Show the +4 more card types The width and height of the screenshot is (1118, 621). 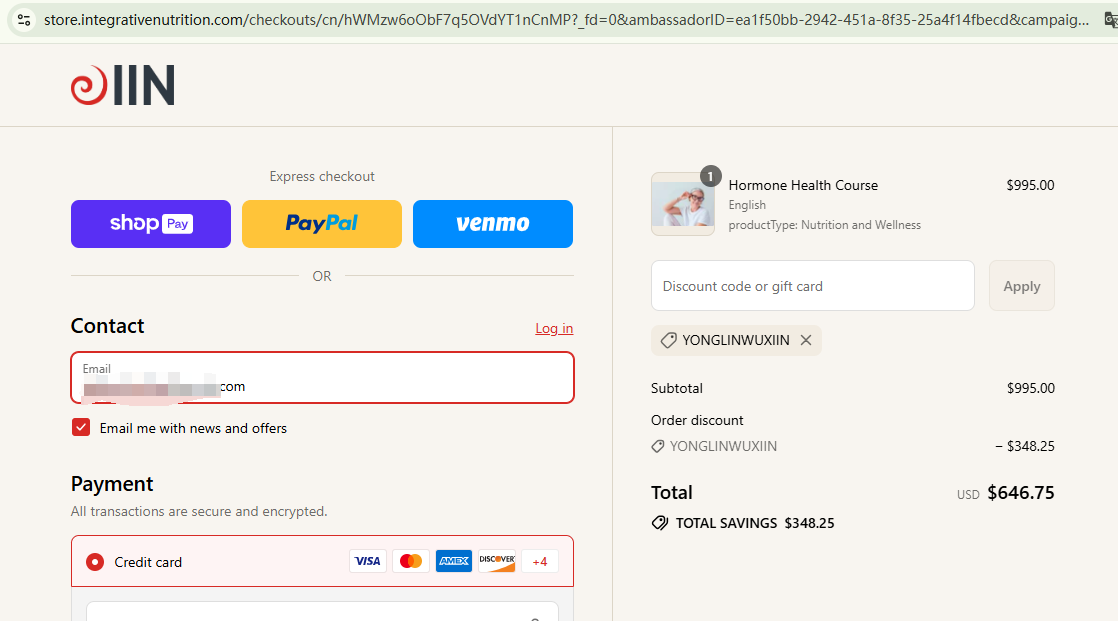(x=540, y=562)
